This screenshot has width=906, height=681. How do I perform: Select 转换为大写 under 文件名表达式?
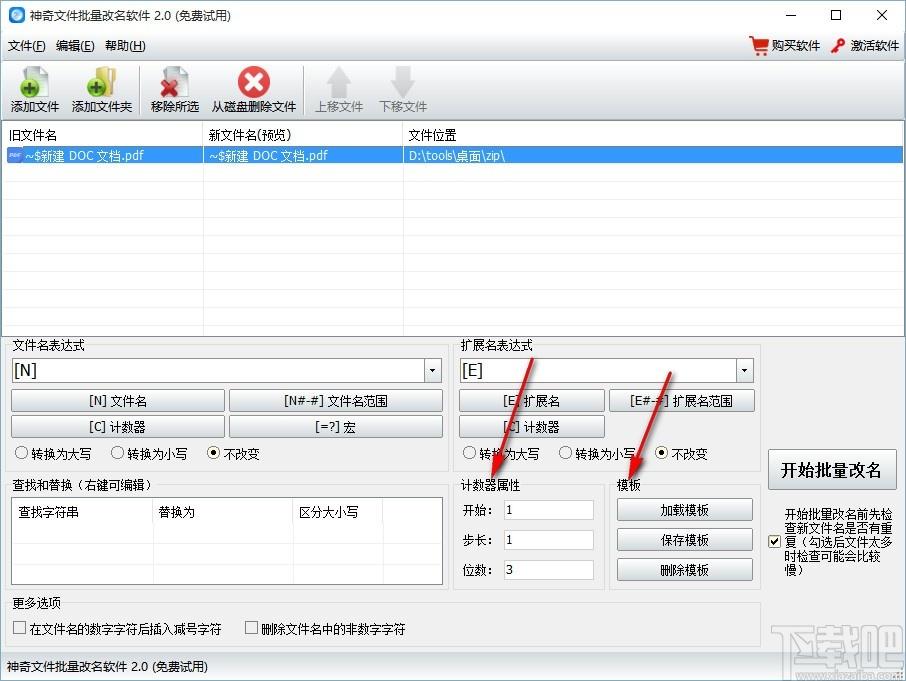tap(21, 453)
